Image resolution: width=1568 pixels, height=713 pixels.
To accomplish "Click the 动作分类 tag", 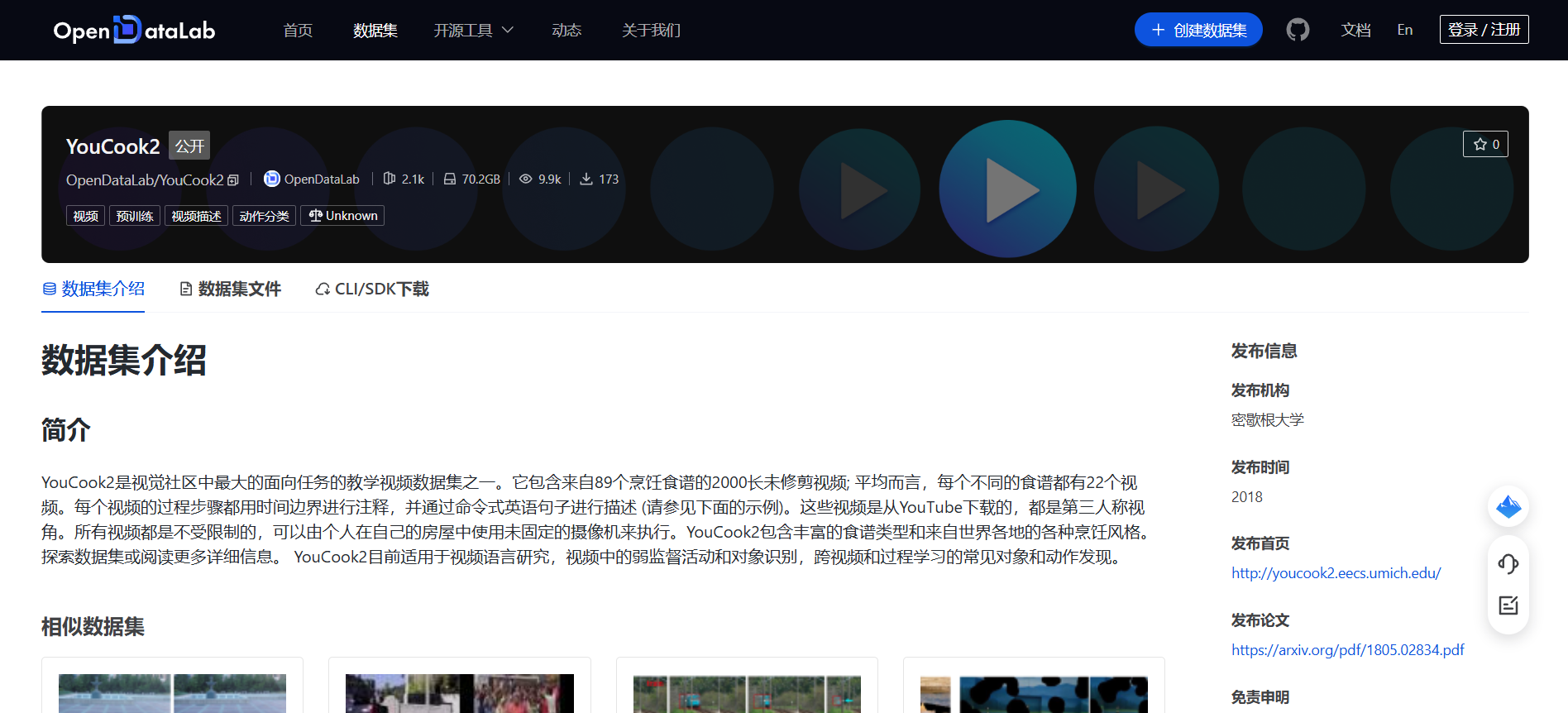I will click(x=264, y=216).
